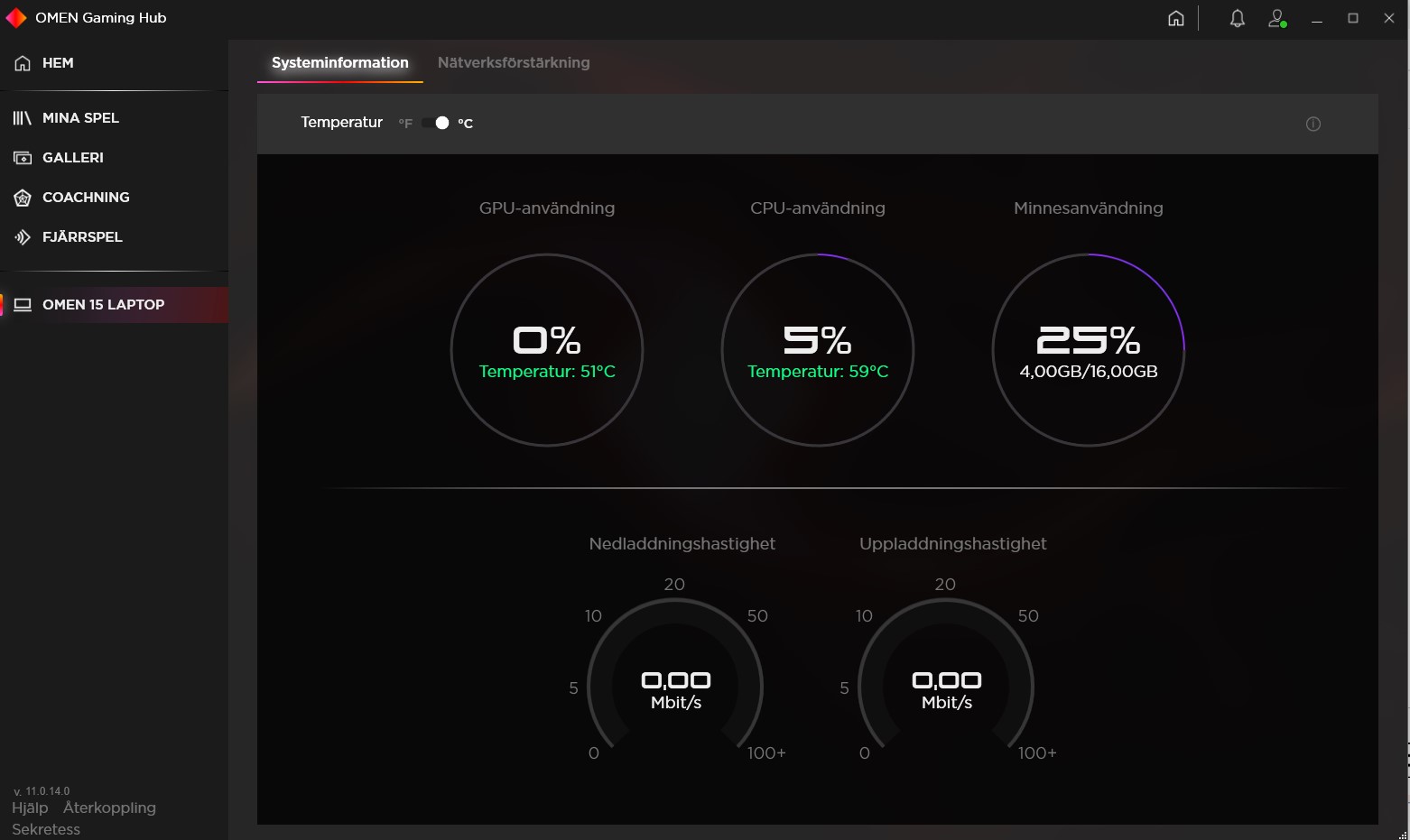This screenshot has height=840, width=1410.
Task: Click the user profile icon
Action: tap(1277, 17)
